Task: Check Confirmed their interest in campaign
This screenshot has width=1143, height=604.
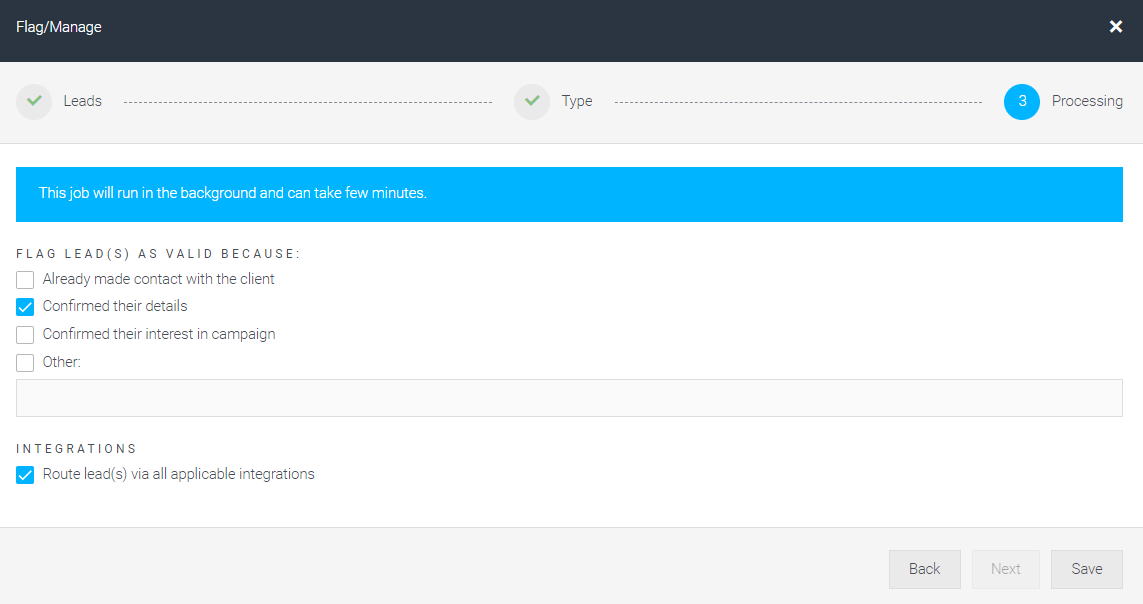Action: (25, 334)
